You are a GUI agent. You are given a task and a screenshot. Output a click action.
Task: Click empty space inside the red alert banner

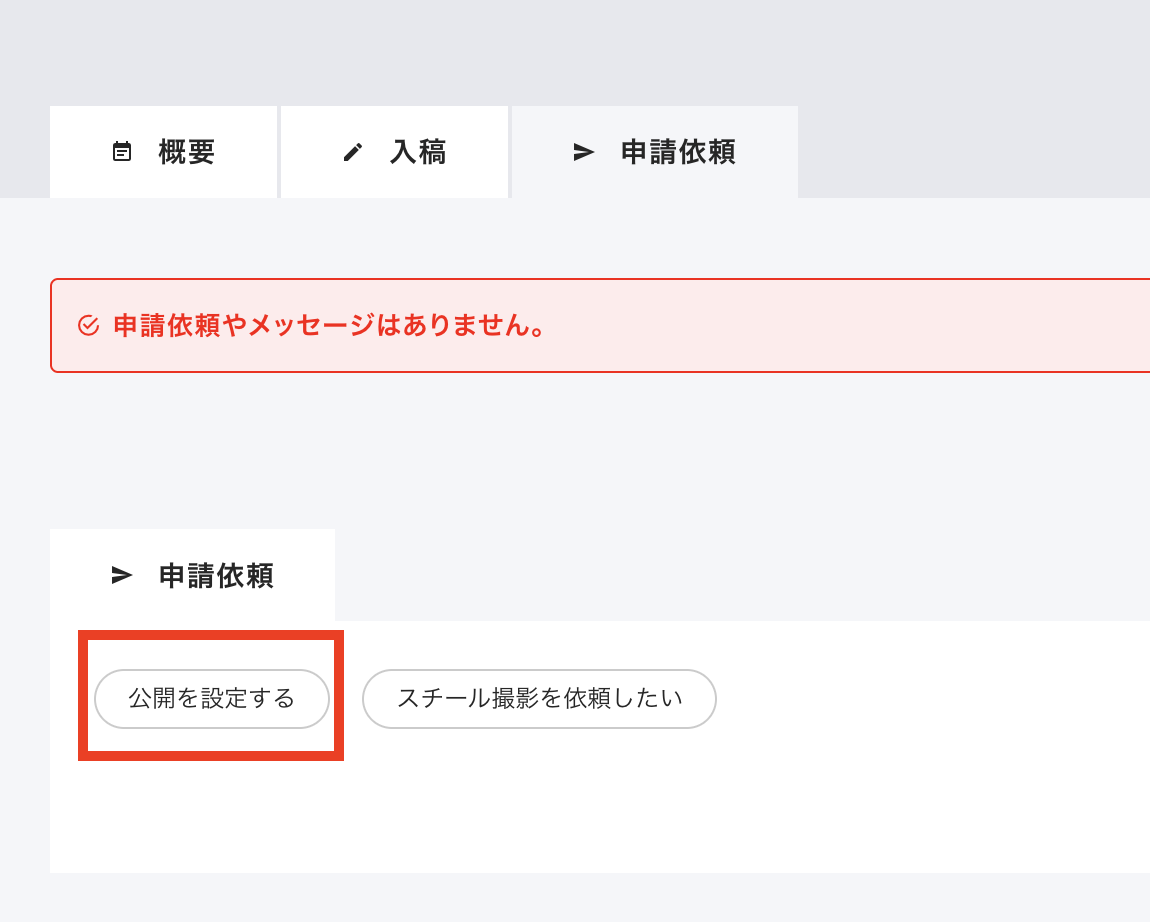(x=850, y=326)
